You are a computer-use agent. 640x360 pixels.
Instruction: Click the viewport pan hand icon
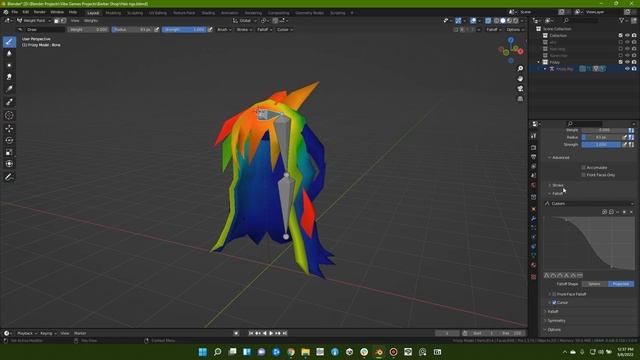[x=520, y=78]
